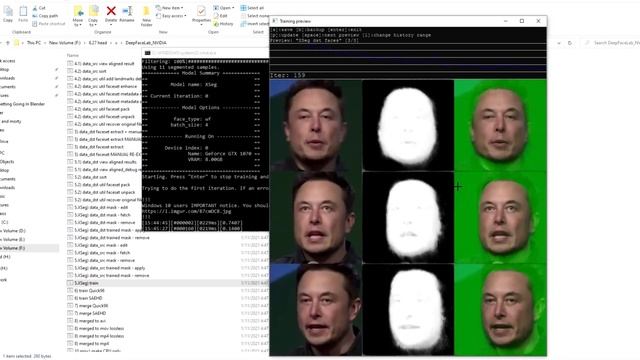Screen dimensions: 640x360
Task: Click the middle green-background masked face preview
Action: click(x=500, y=218)
